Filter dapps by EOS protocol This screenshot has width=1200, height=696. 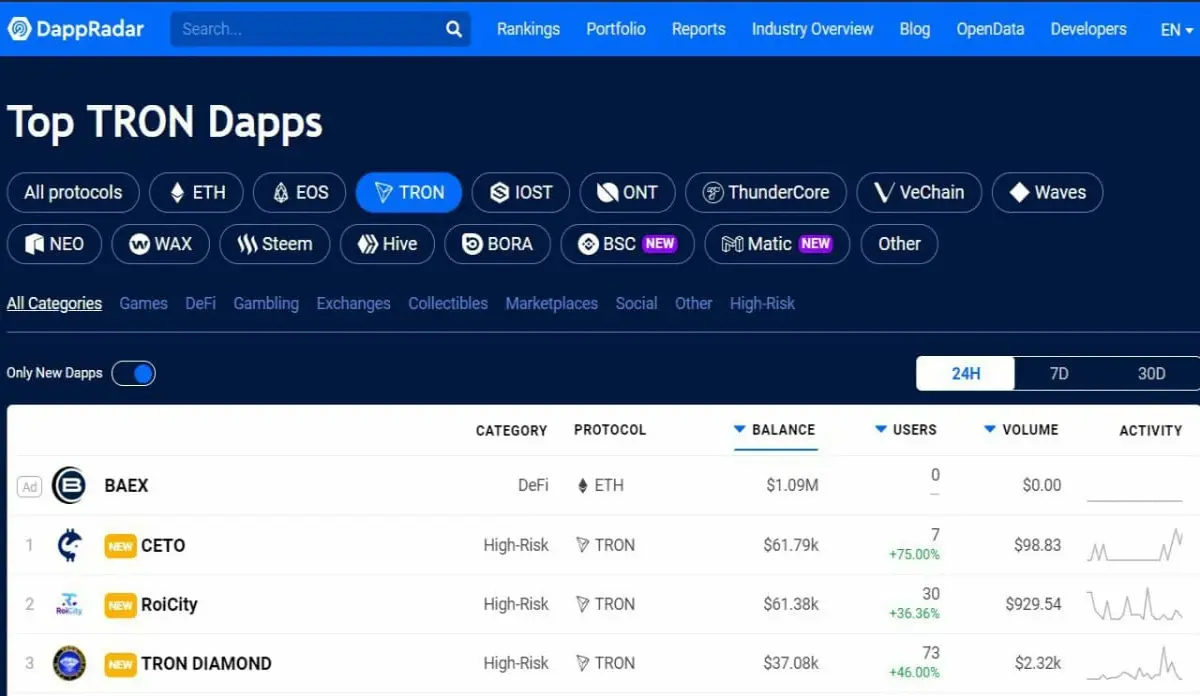coord(300,192)
